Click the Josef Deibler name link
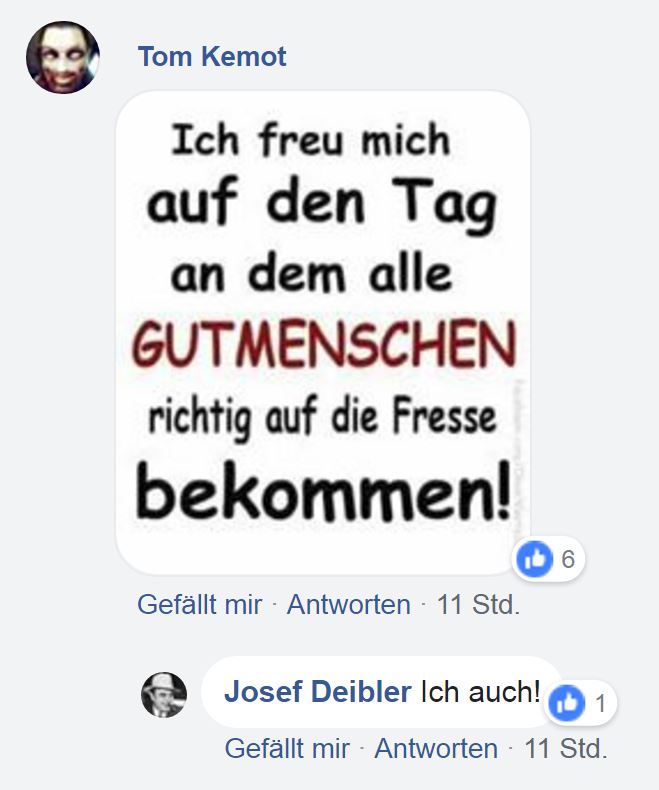 click(x=317, y=691)
